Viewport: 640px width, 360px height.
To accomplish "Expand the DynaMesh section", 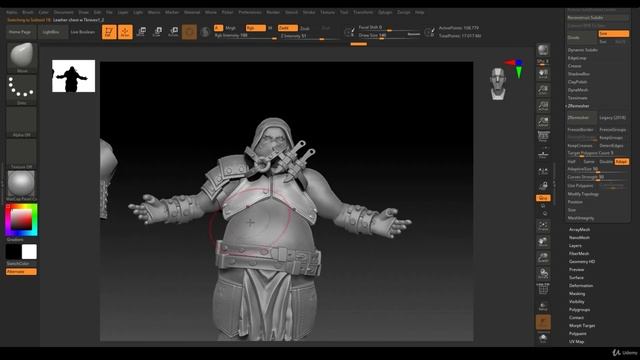I will pyautogui.click(x=578, y=90).
